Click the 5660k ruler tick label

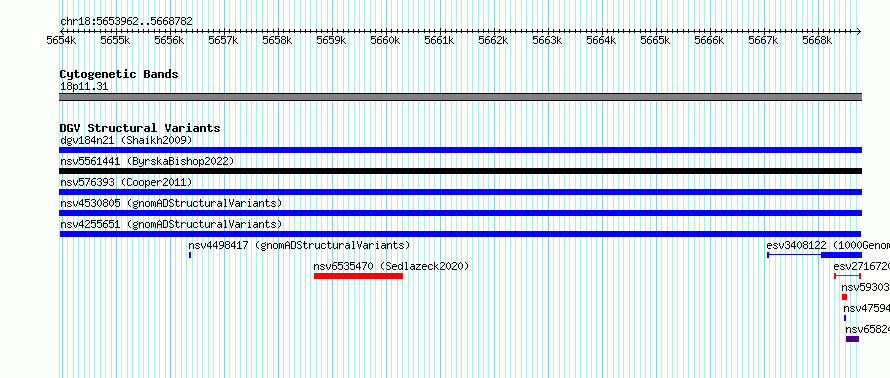point(385,41)
